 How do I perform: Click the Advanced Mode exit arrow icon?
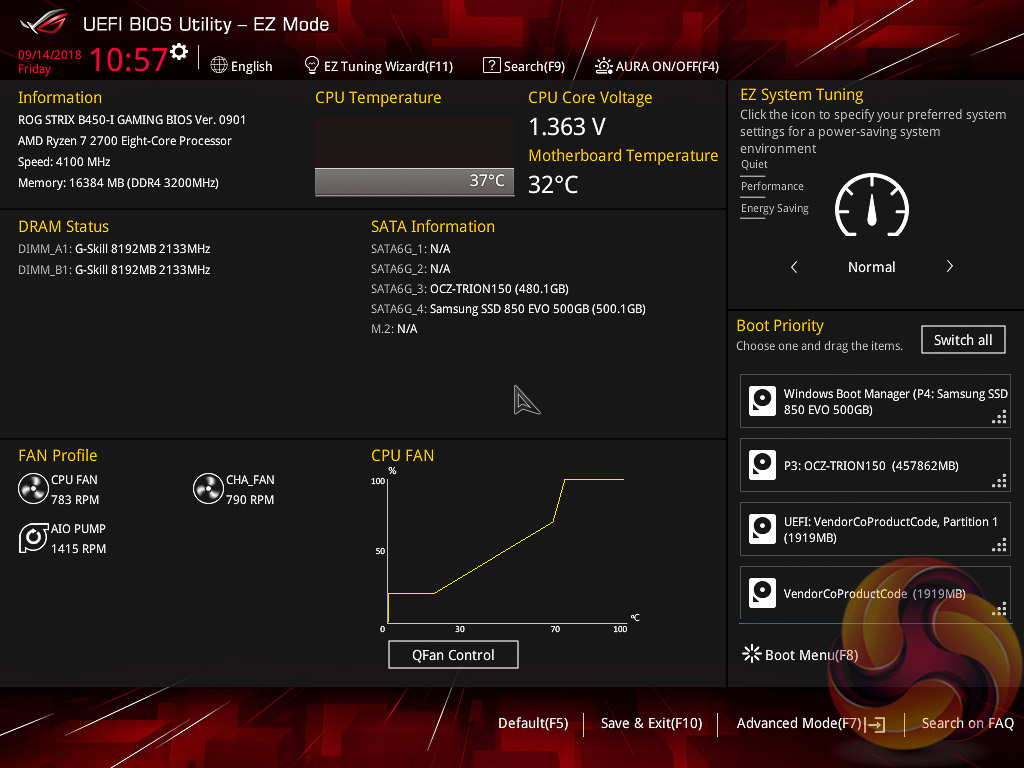point(875,724)
